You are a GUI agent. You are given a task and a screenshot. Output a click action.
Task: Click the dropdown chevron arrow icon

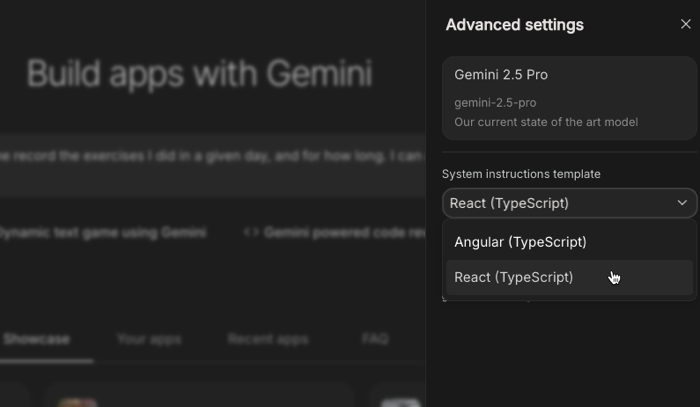pyautogui.click(x=682, y=203)
